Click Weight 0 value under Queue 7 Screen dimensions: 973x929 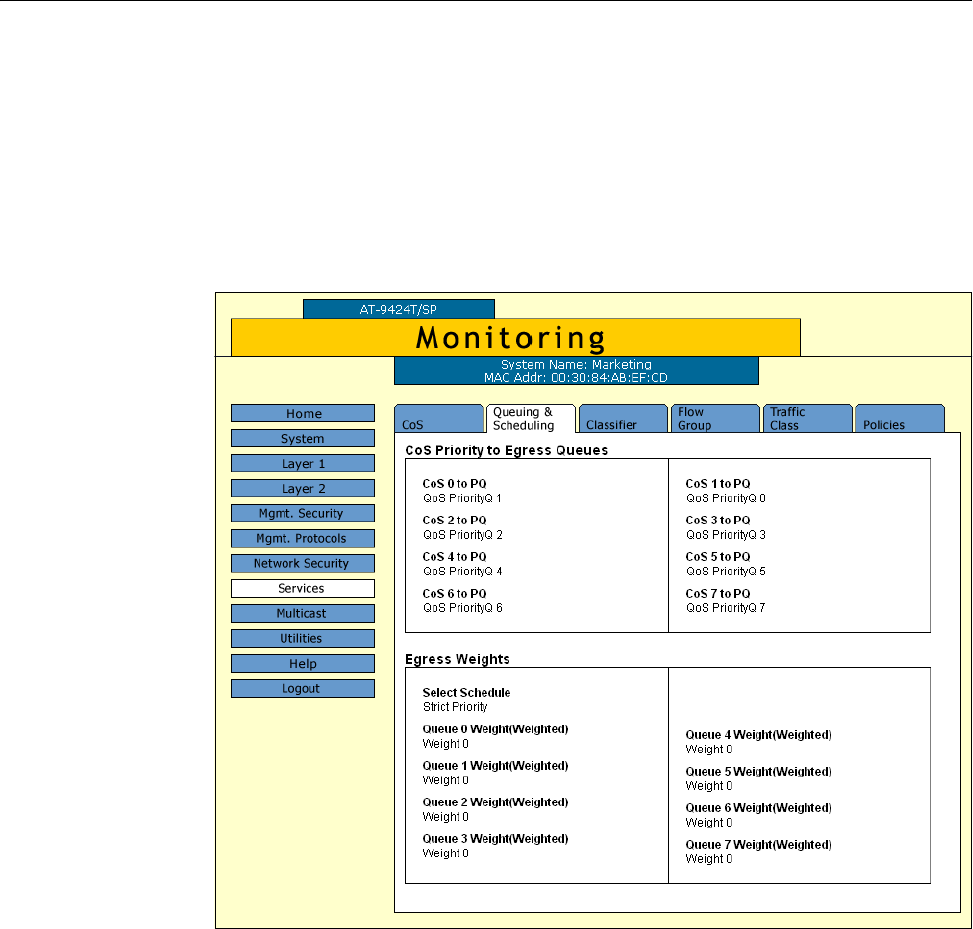pyautogui.click(x=709, y=859)
